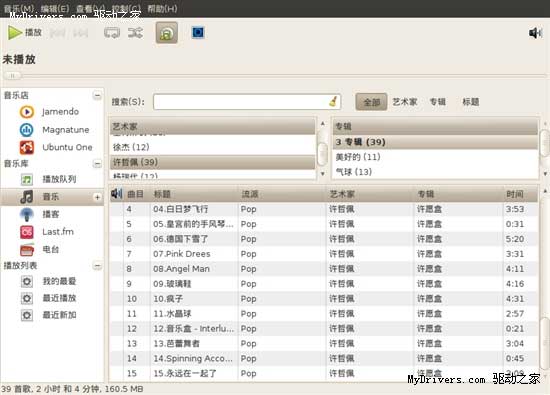Select album 气球 (13)
The height and width of the screenshot is (395, 550).
pyautogui.click(x=435, y=172)
